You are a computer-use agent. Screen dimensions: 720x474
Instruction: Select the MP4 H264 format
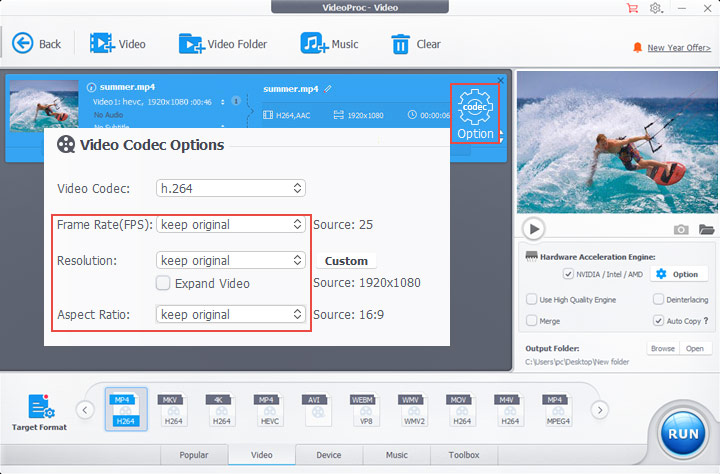[x=126, y=409]
